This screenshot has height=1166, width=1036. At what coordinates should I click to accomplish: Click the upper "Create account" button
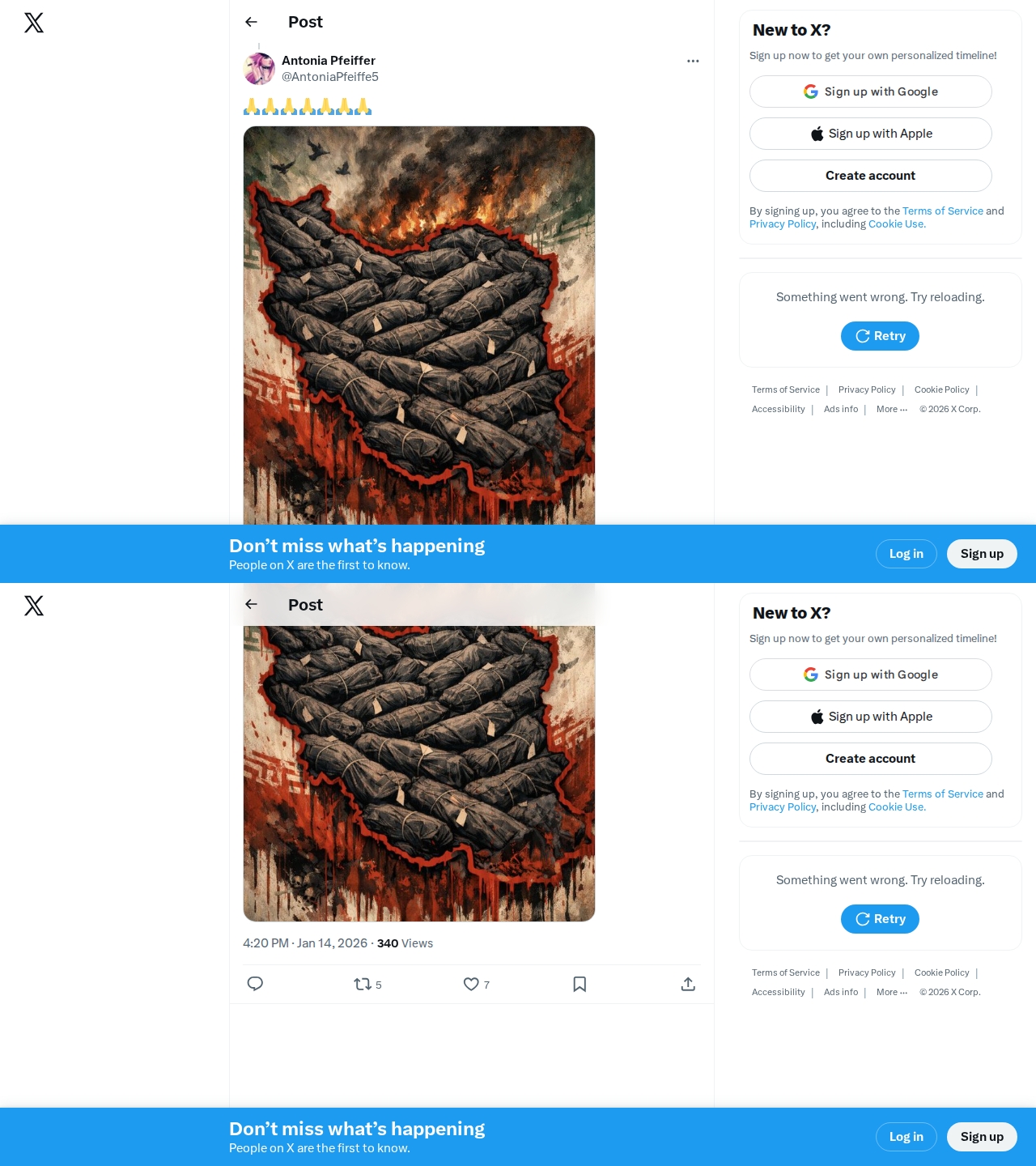tap(871, 176)
